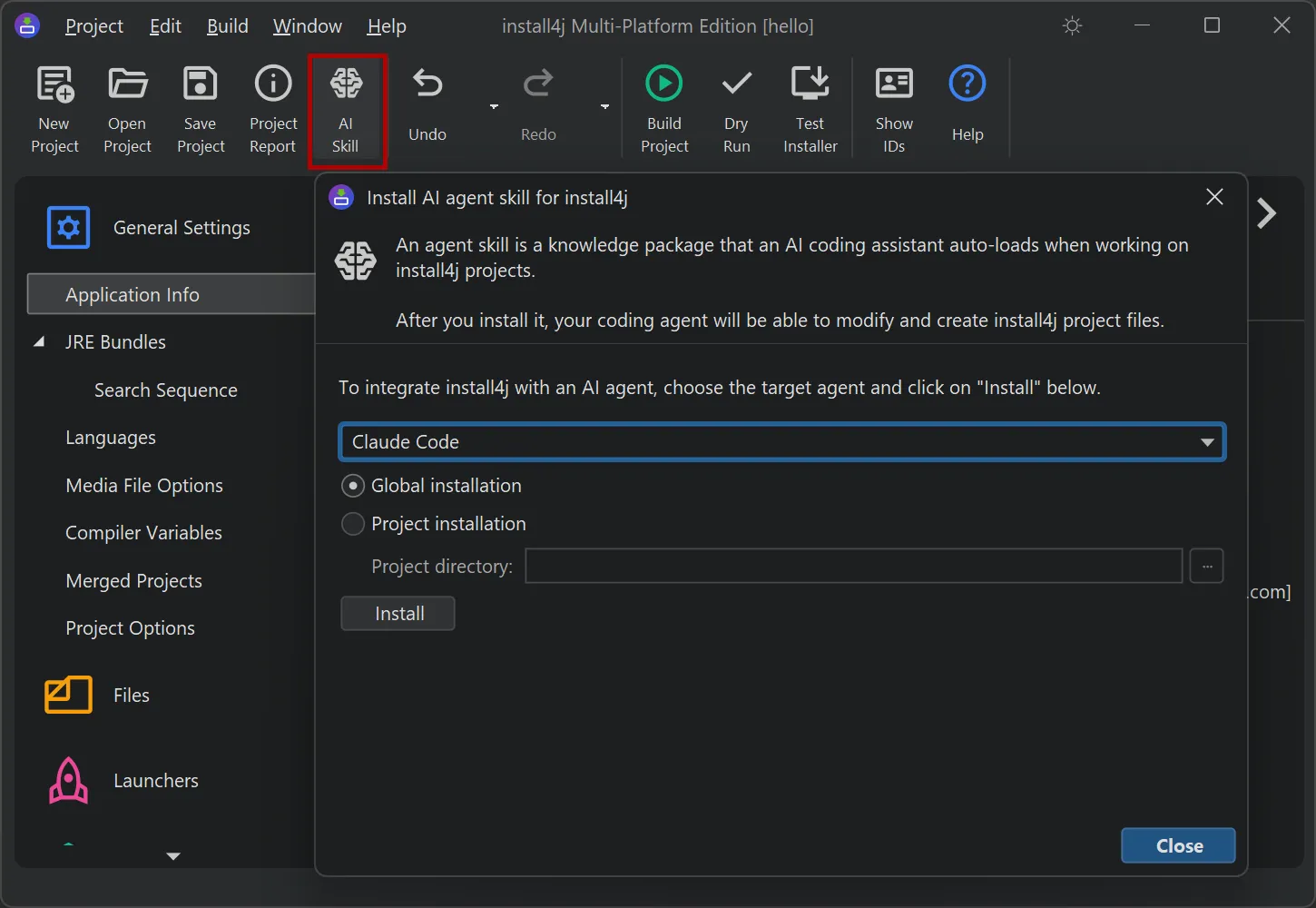Viewport: 1316px width, 908px height.
Task: Click the right chevron arrow beside dialog
Action: tap(1267, 213)
